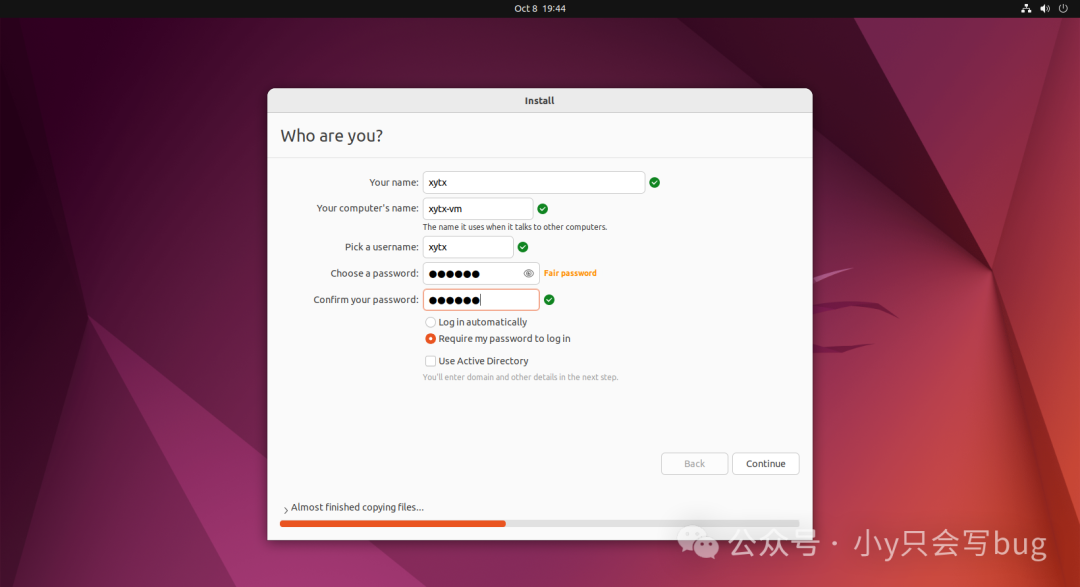The height and width of the screenshot is (587, 1080).
Task: Click the Confirm your password field
Action: (x=480, y=300)
